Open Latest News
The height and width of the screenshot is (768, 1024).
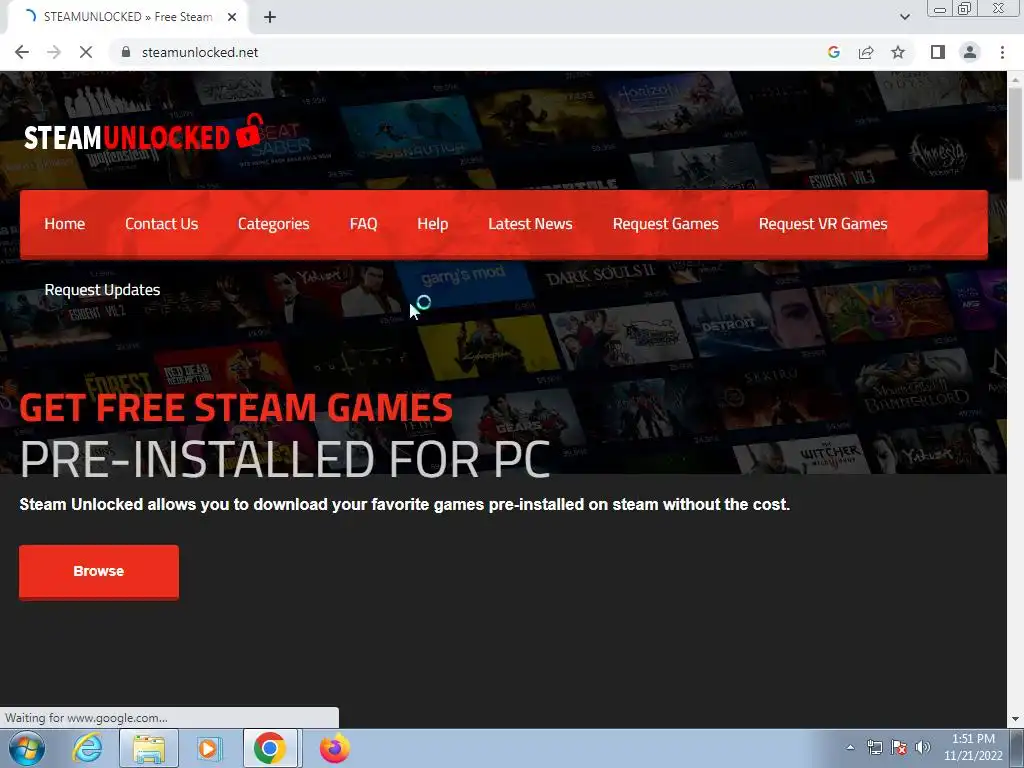coord(530,224)
